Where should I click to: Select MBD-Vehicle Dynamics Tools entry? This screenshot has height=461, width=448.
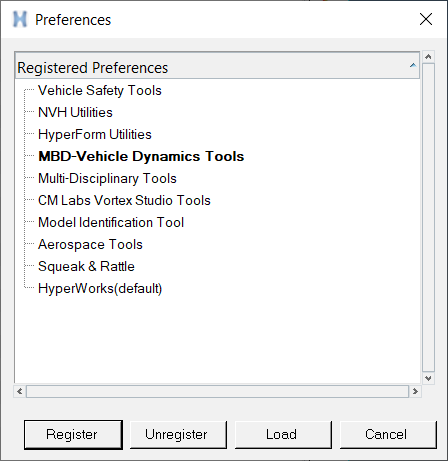pyautogui.click(x=141, y=156)
